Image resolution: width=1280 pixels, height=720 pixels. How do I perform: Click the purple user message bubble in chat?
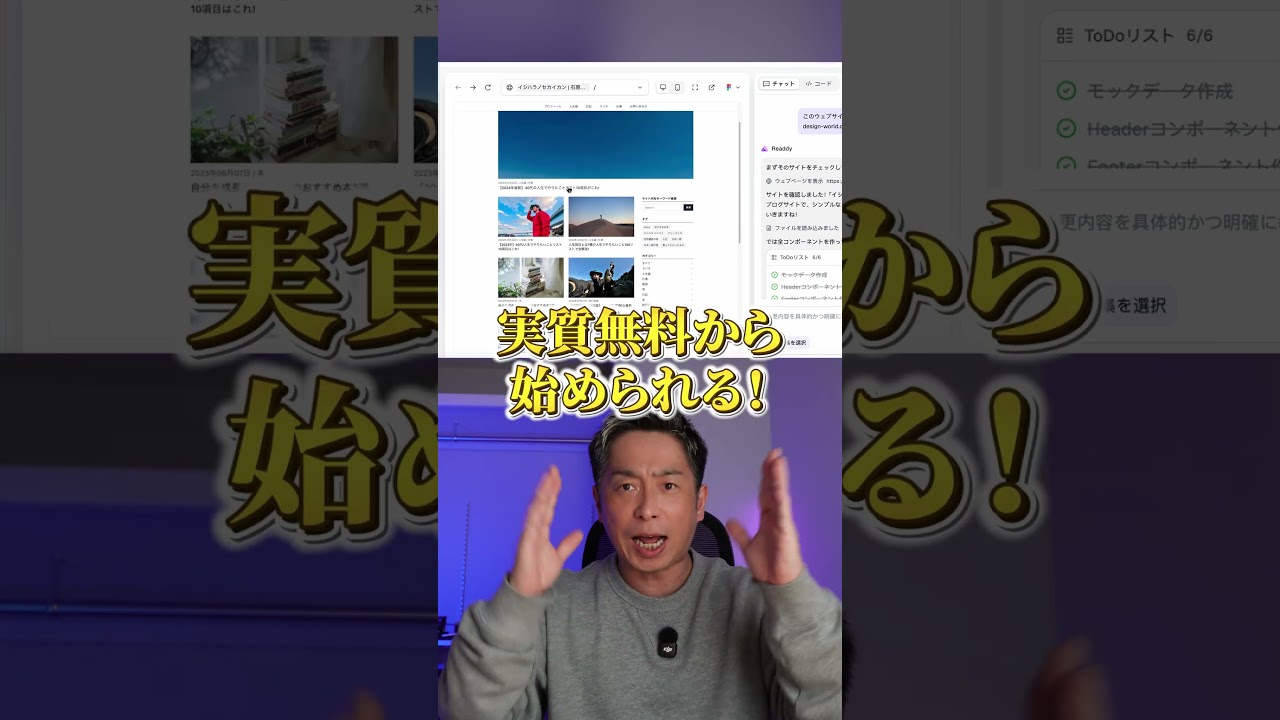[x=820, y=121]
